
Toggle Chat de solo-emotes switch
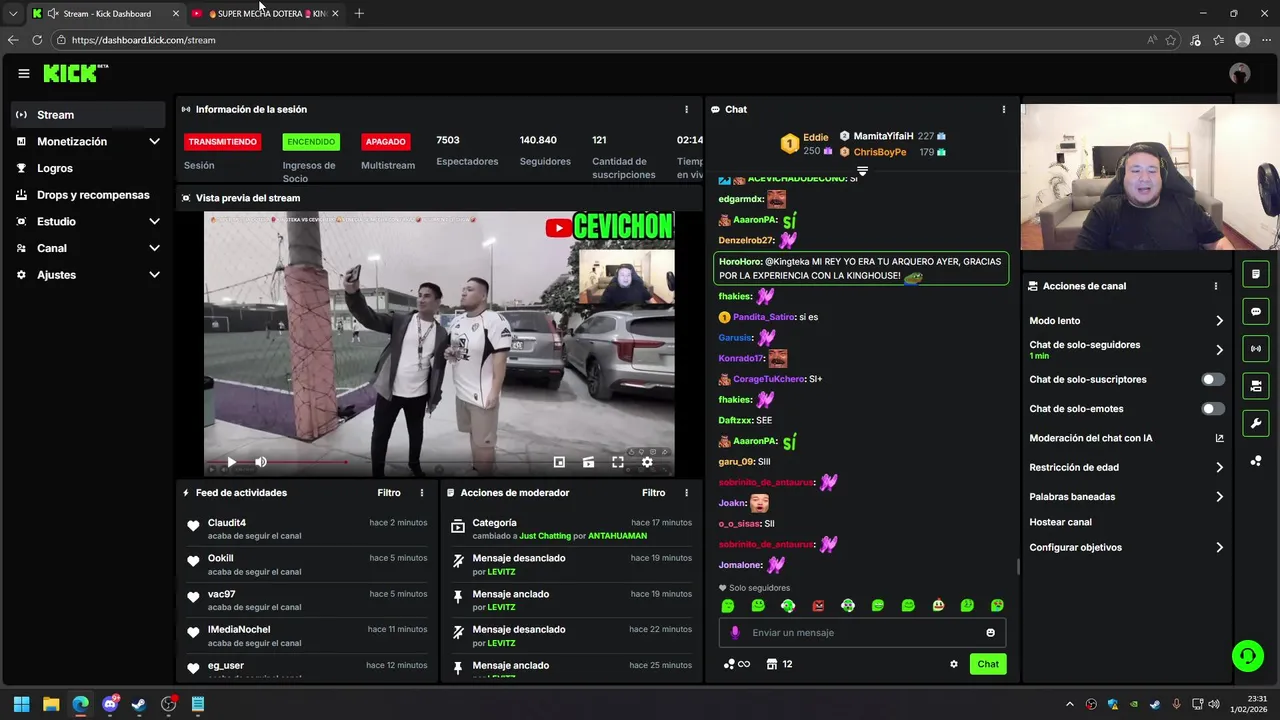coord(1213,409)
